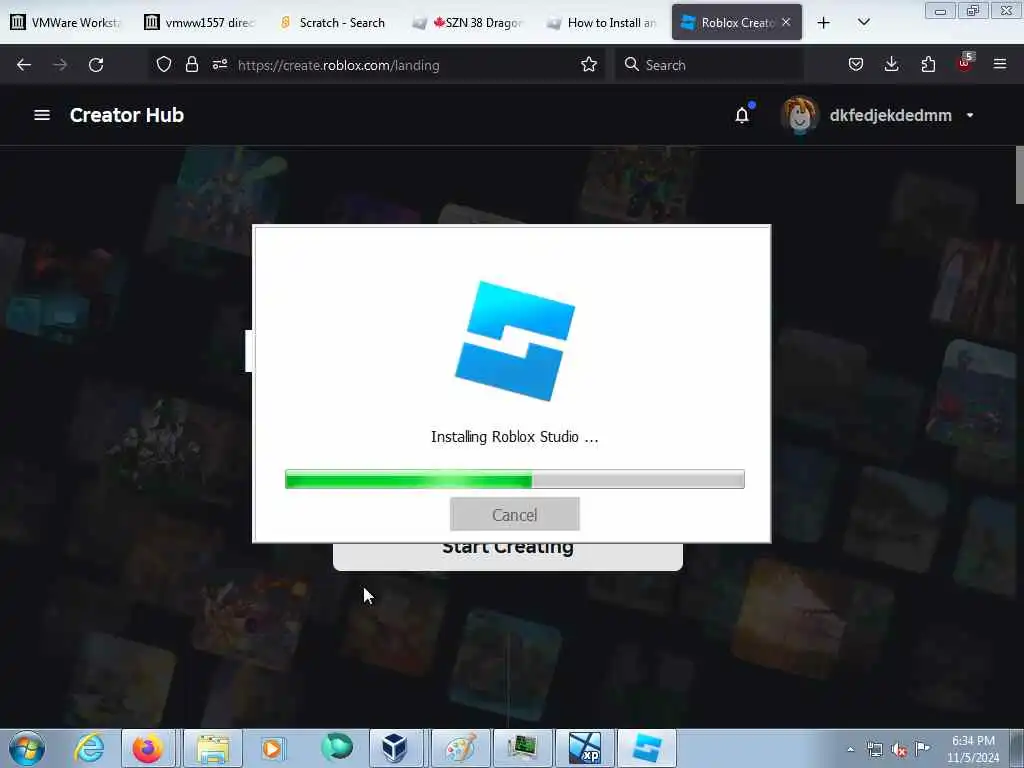Open the clock showing 6:34 PM
Image resolution: width=1024 pixels, height=768 pixels.
(973, 749)
